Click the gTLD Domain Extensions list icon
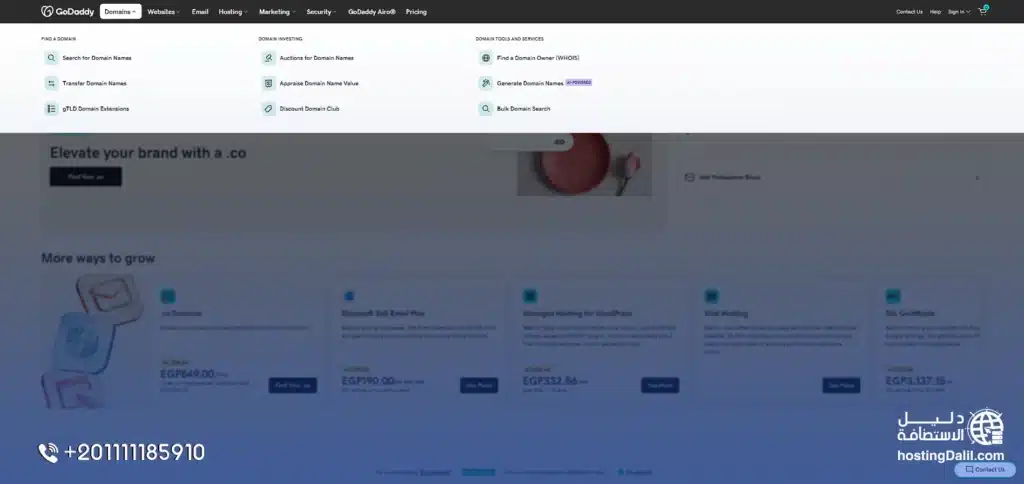The width and height of the screenshot is (1024, 484). tap(51, 108)
